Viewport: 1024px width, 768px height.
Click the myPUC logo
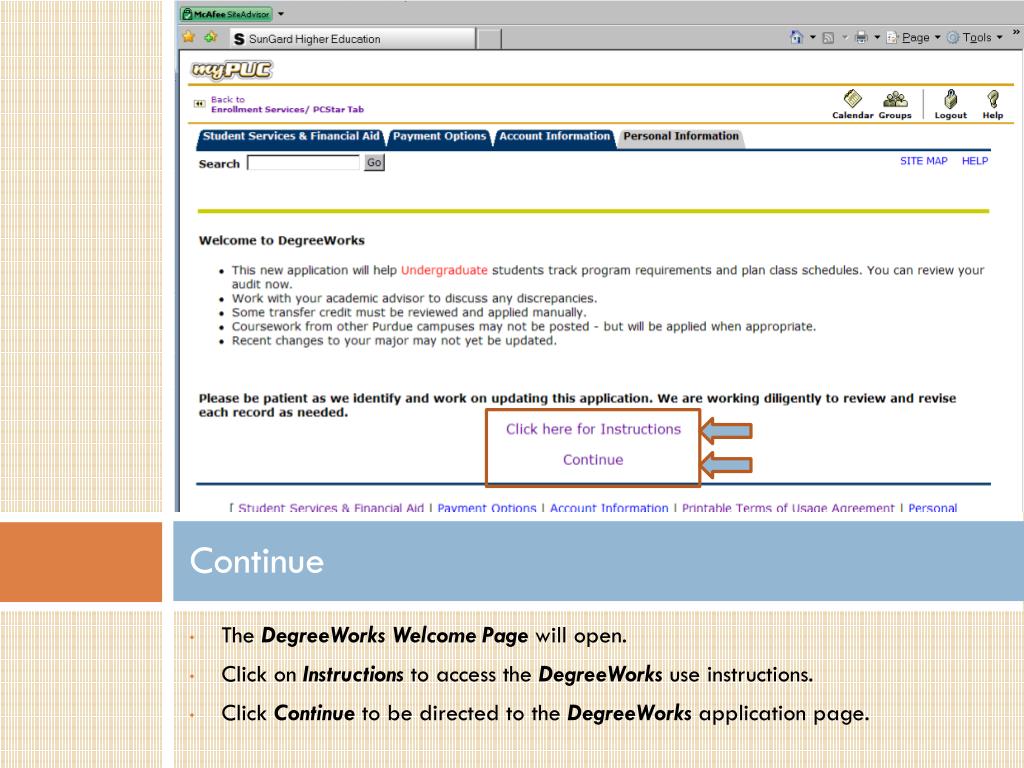pos(231,69)
